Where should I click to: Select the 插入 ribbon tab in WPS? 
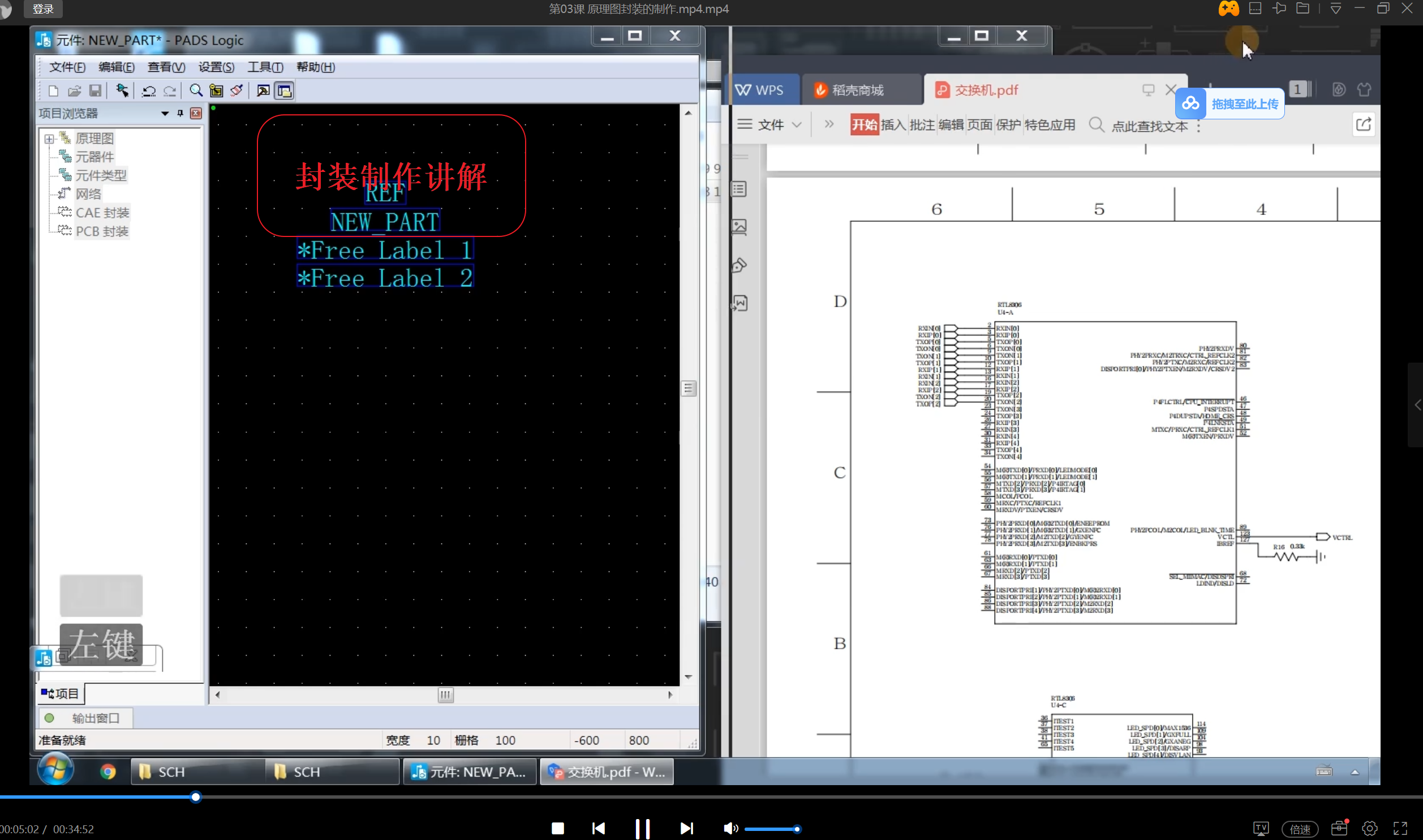tap(894, 124)
